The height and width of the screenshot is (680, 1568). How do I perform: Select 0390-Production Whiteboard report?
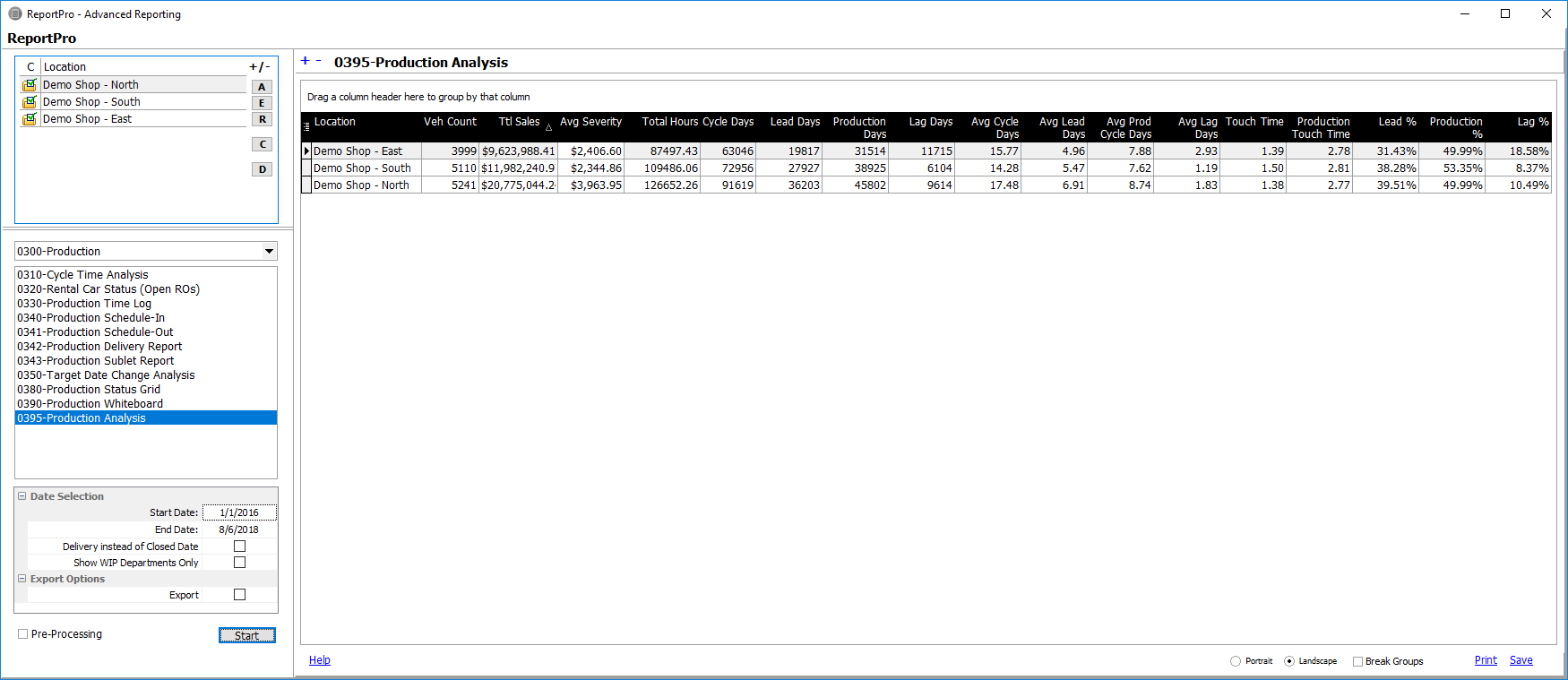[146, 404]
